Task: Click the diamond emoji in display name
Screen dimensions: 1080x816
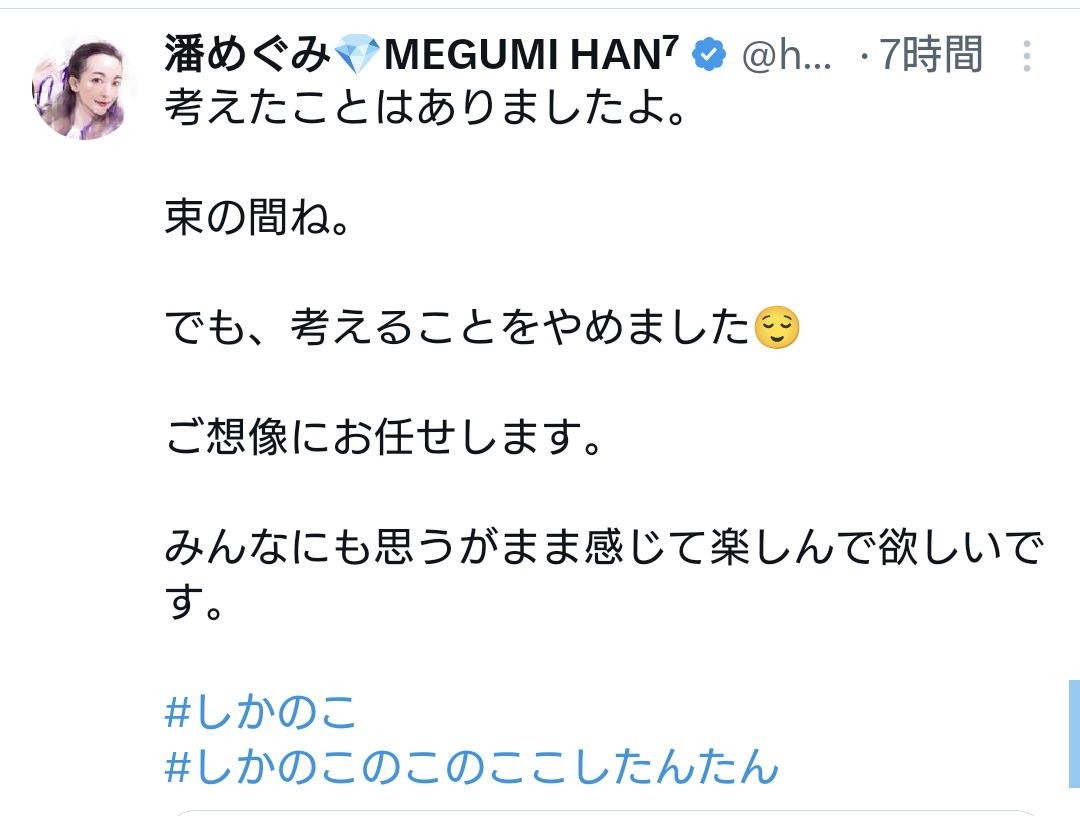Action: pos(357,55)
